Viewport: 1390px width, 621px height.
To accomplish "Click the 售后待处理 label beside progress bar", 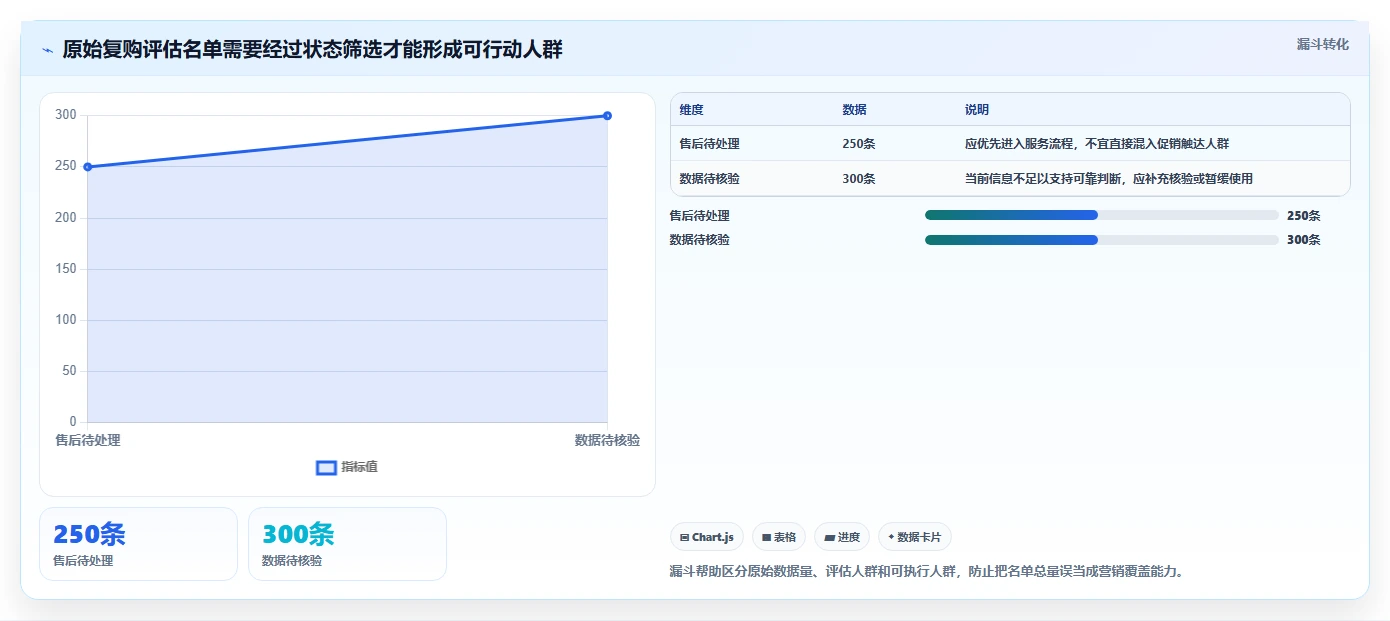I will point(699,216).
